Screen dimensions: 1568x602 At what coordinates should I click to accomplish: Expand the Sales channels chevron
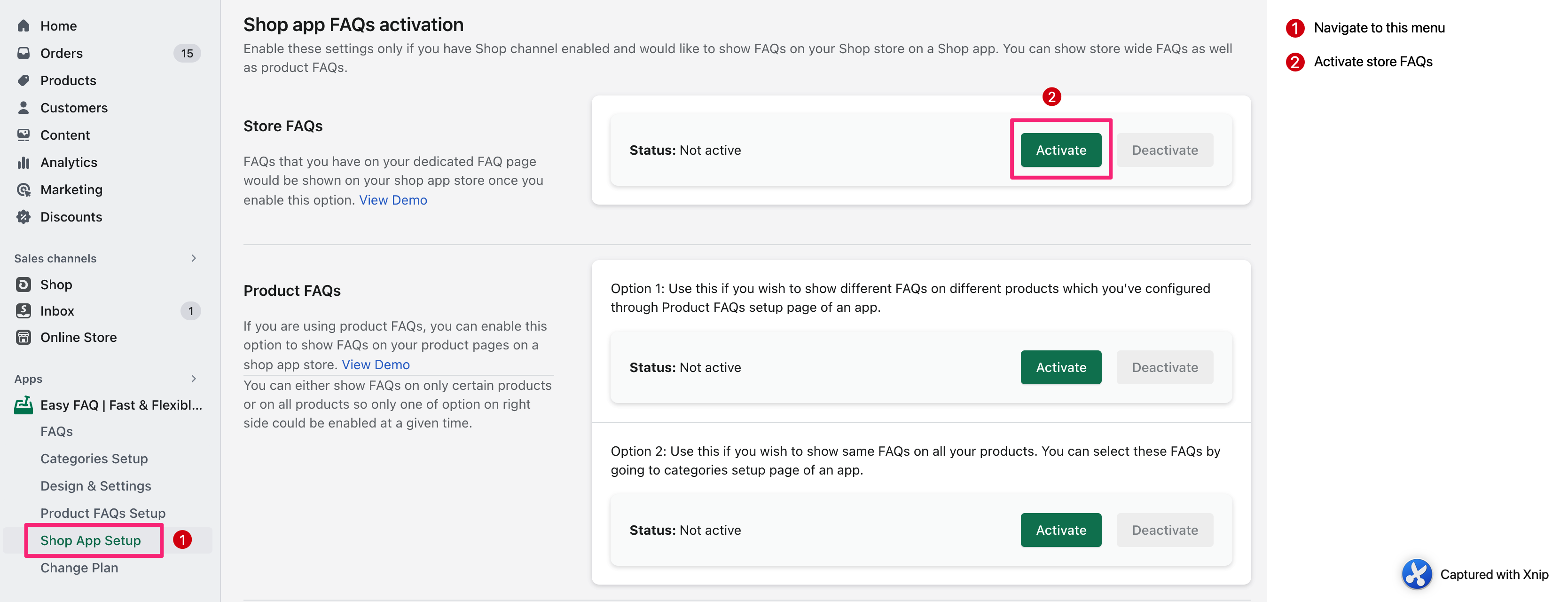(194, 258)
